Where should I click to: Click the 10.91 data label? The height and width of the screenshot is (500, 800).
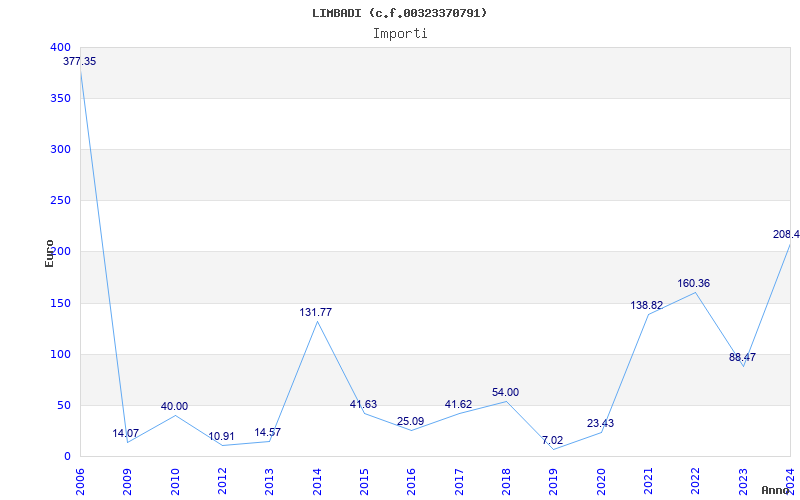click(x=221, y=437)
